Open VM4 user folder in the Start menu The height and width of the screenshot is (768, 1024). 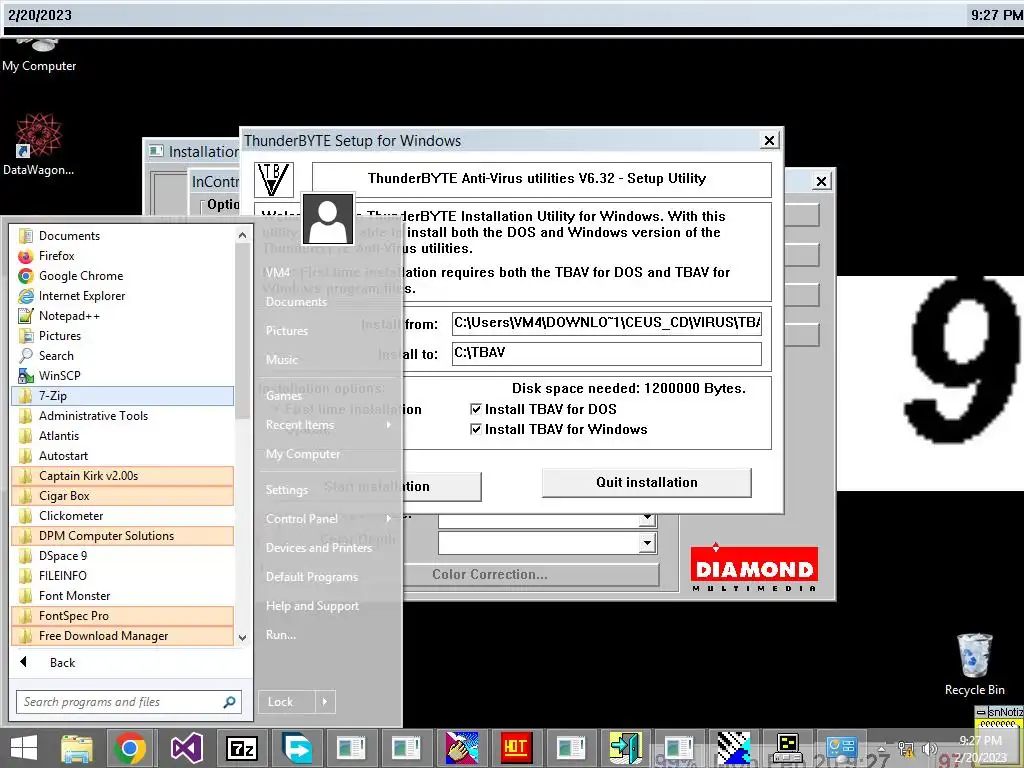(x=278, y=273)
